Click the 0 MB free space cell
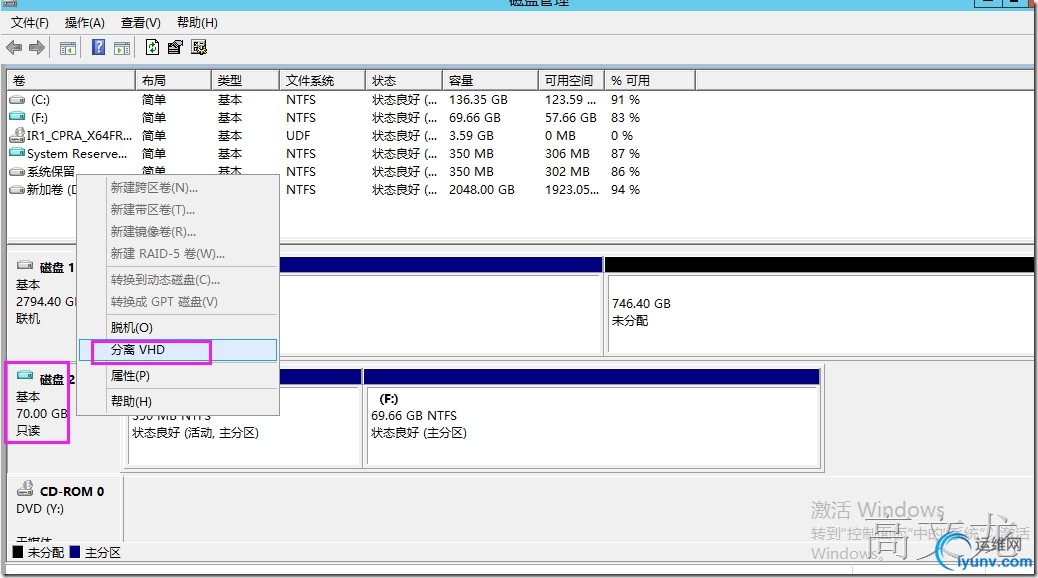Image resolution: width=1038 pixels, height=578 pixels. (x=560, y=135)
